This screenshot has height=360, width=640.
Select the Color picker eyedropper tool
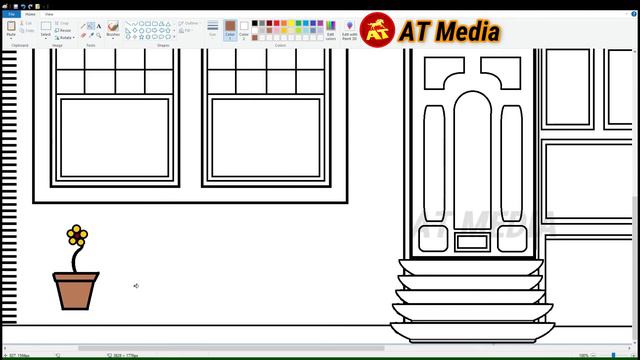[91, 36]
